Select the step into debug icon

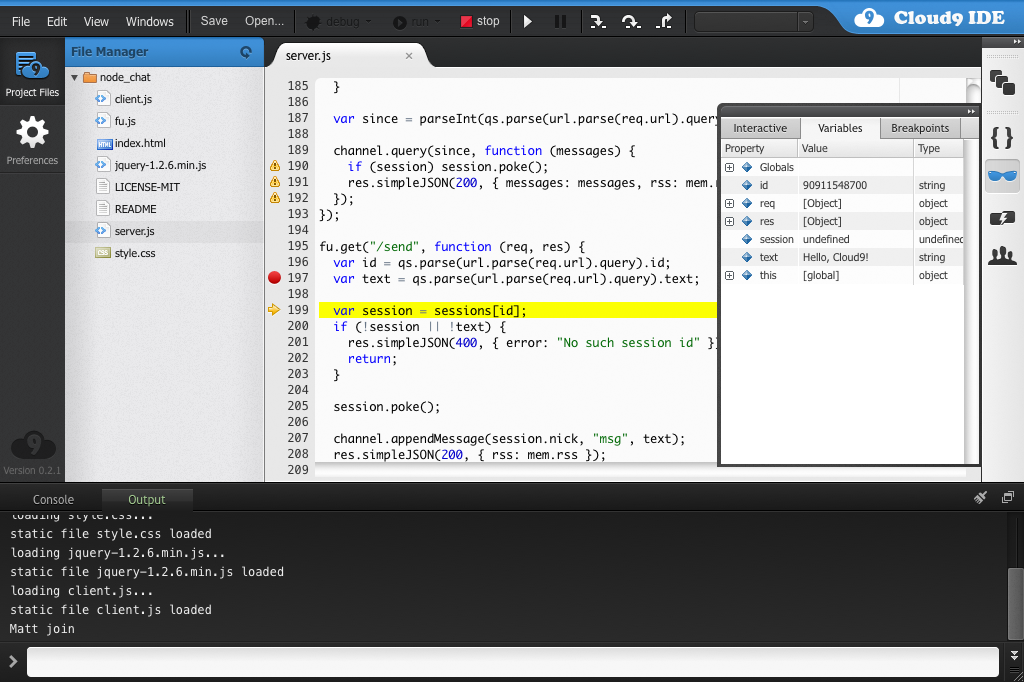click(598, 20)
